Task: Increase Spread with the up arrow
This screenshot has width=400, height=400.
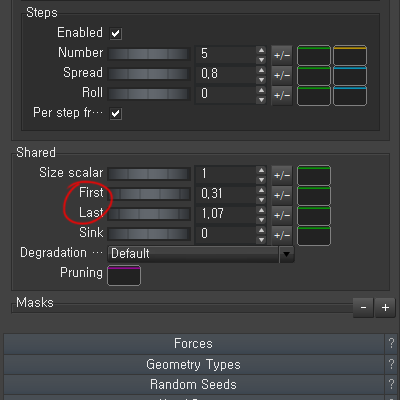Action: [x=261, y=70]
